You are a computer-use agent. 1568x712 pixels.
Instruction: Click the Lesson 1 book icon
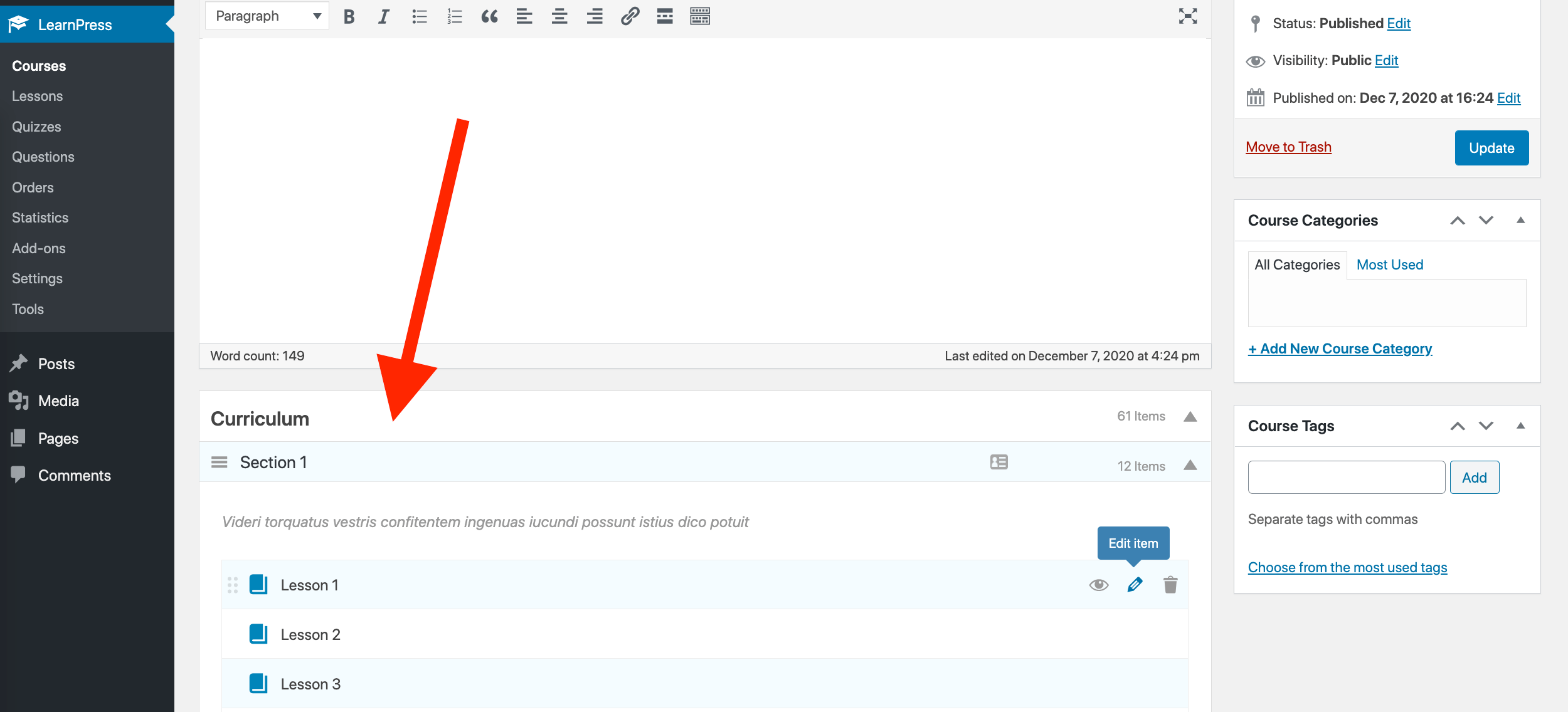click(x=258, y=584)
